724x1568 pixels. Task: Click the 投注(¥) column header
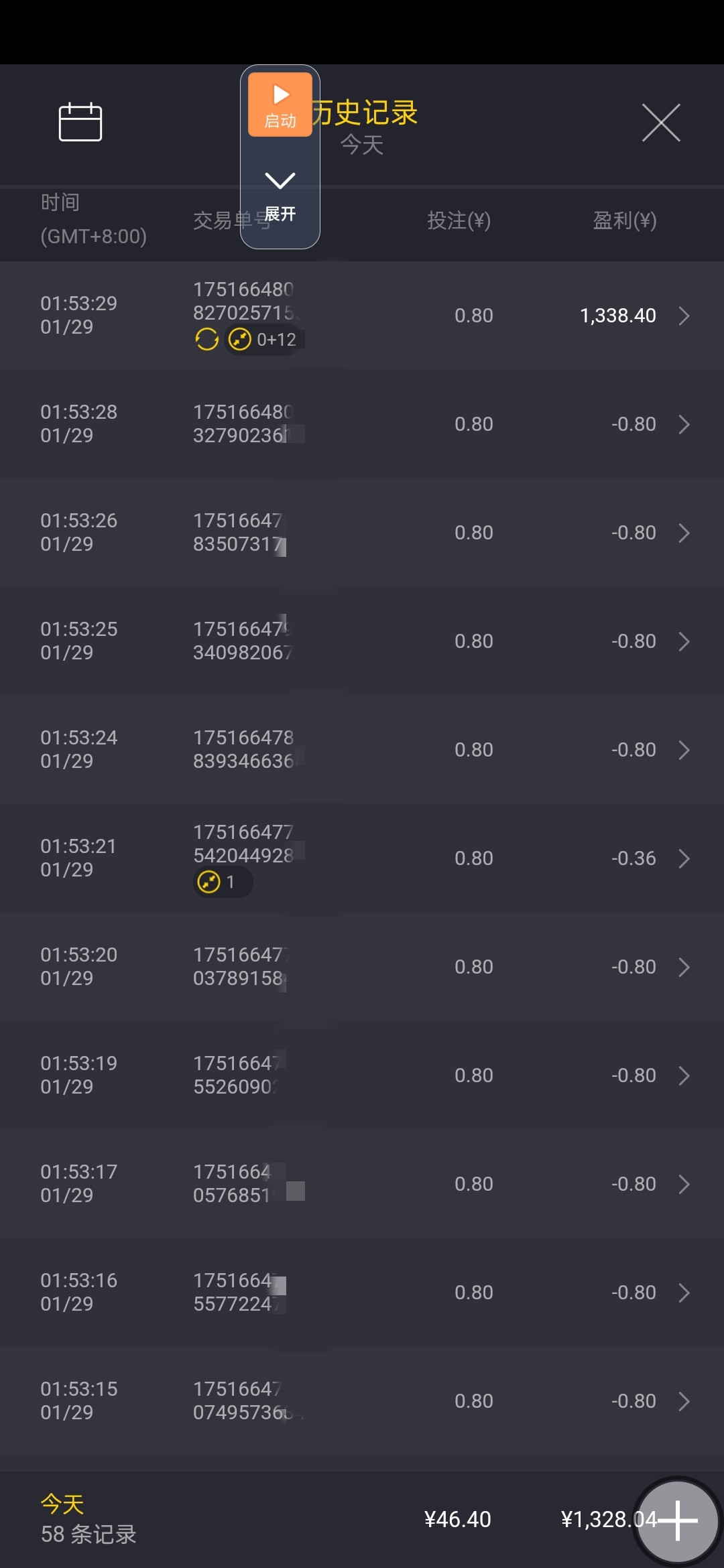459,220
